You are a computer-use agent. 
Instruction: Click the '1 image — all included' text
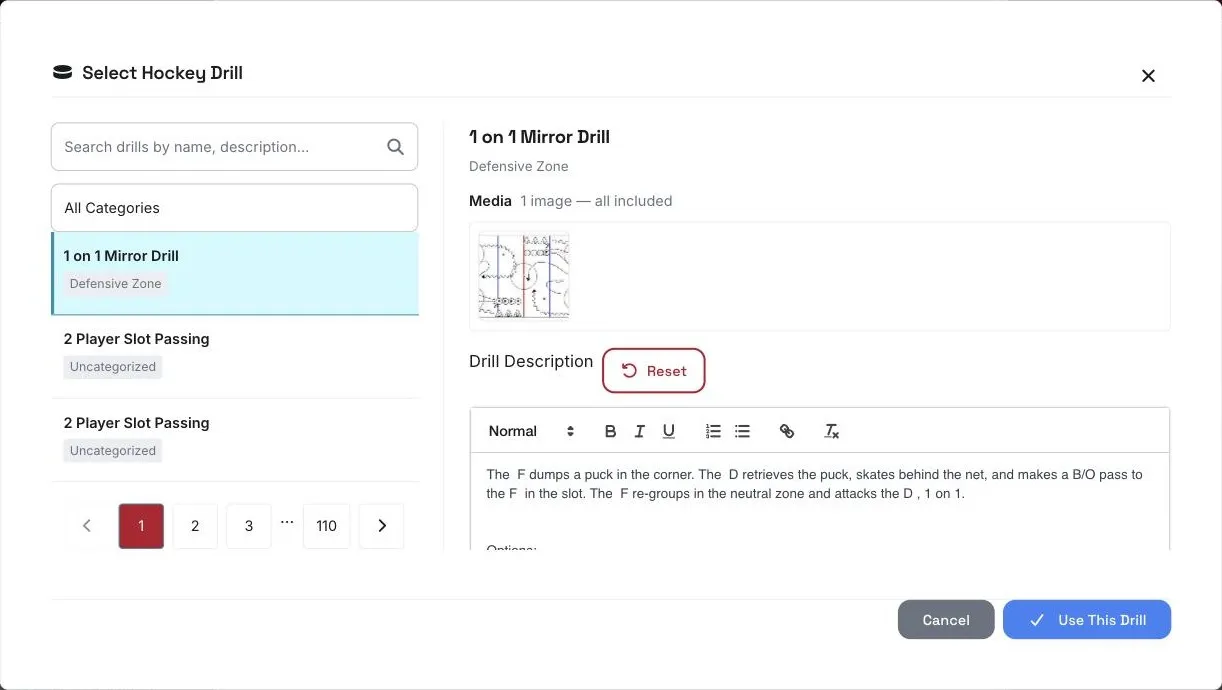tap(596, 201)
